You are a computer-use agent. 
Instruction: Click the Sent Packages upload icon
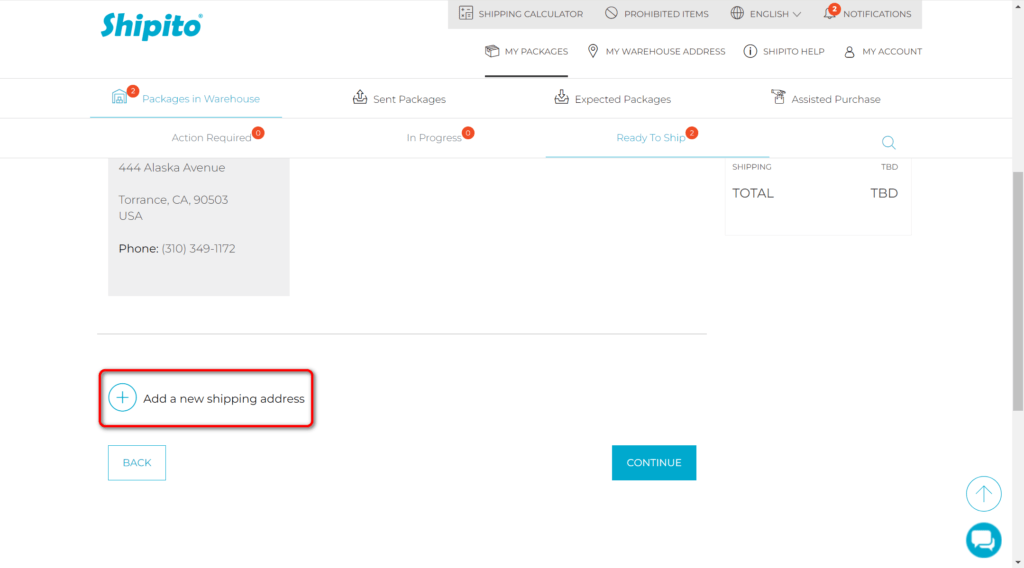pyautogui.click(x=360, y=97)
